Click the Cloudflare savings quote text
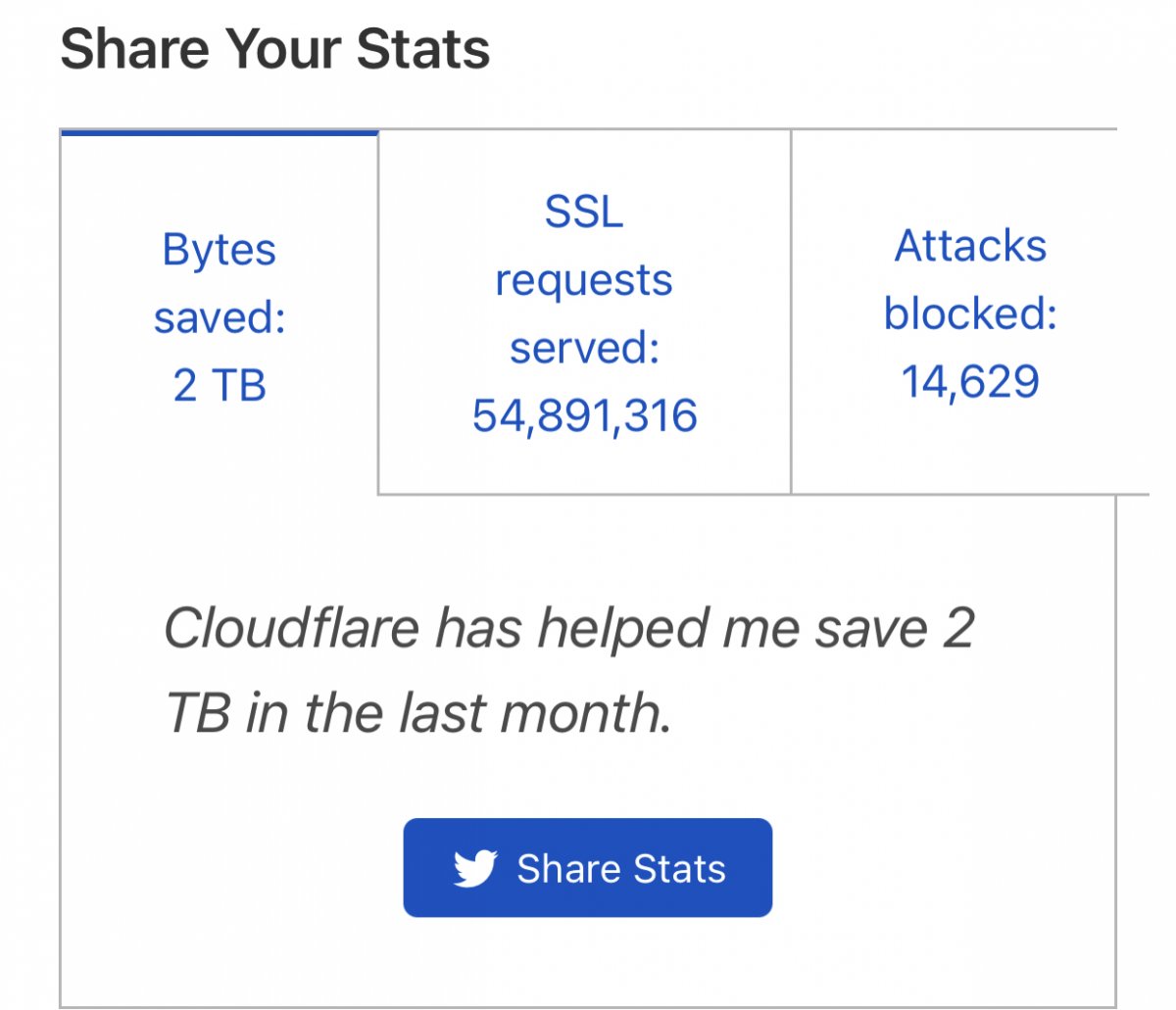The height and width of the screenshot is (1010, 1176). pos(568,670)
